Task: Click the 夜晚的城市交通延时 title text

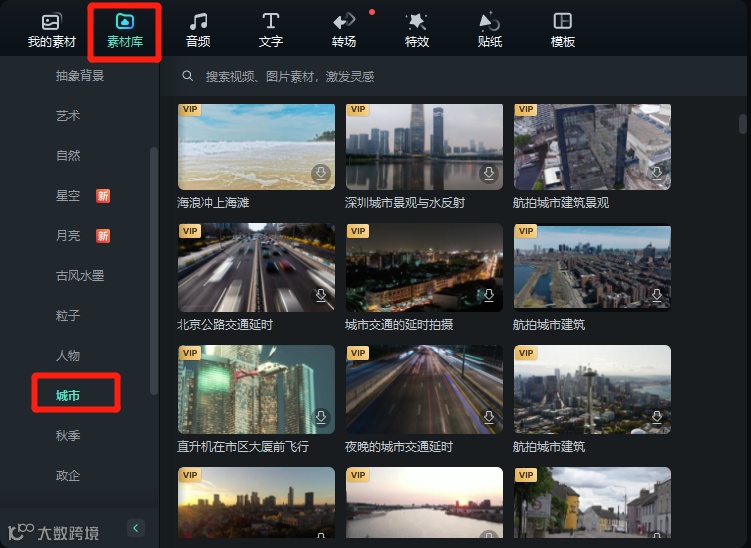Action: (398, 447)
